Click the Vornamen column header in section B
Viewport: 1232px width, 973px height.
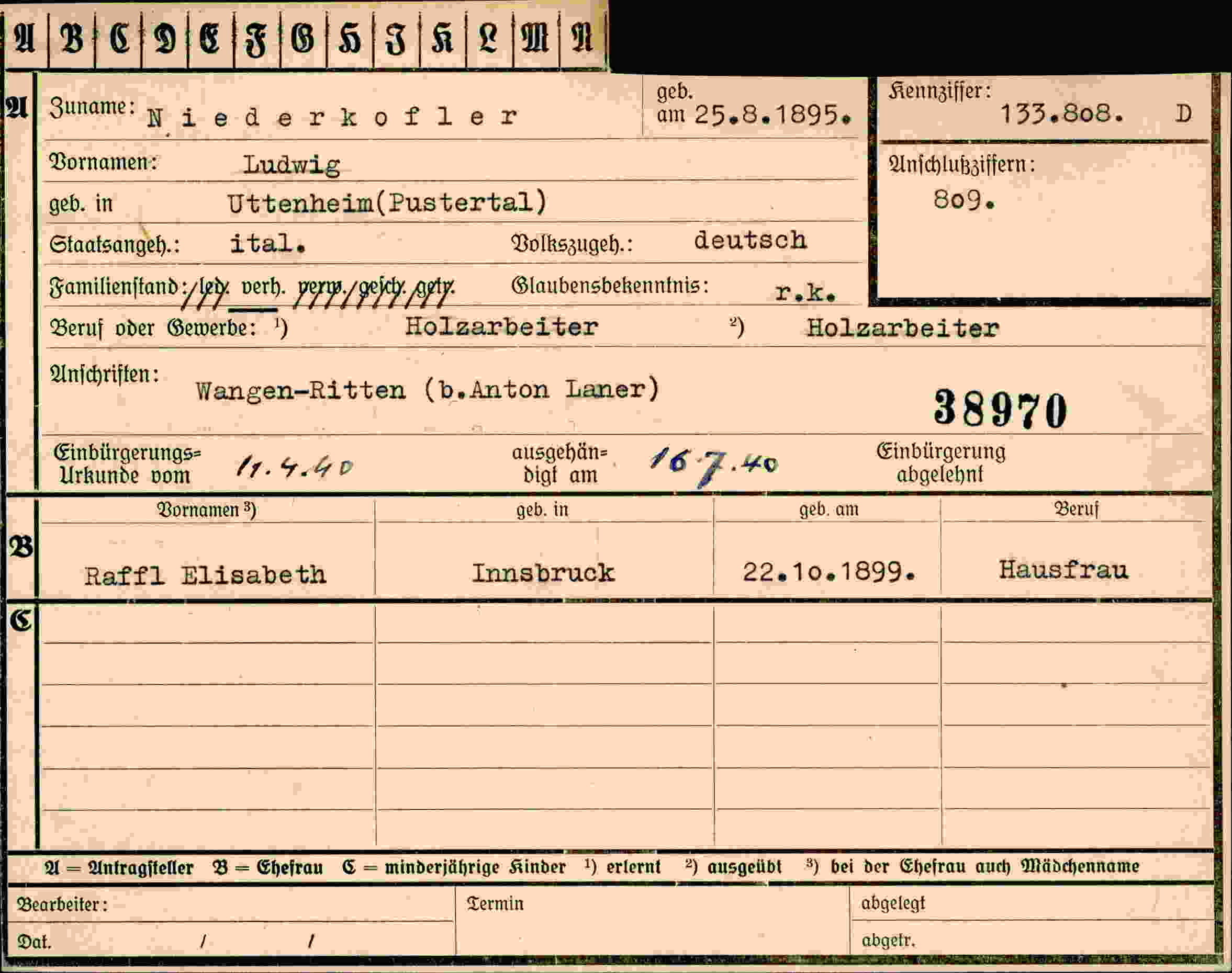206,510
